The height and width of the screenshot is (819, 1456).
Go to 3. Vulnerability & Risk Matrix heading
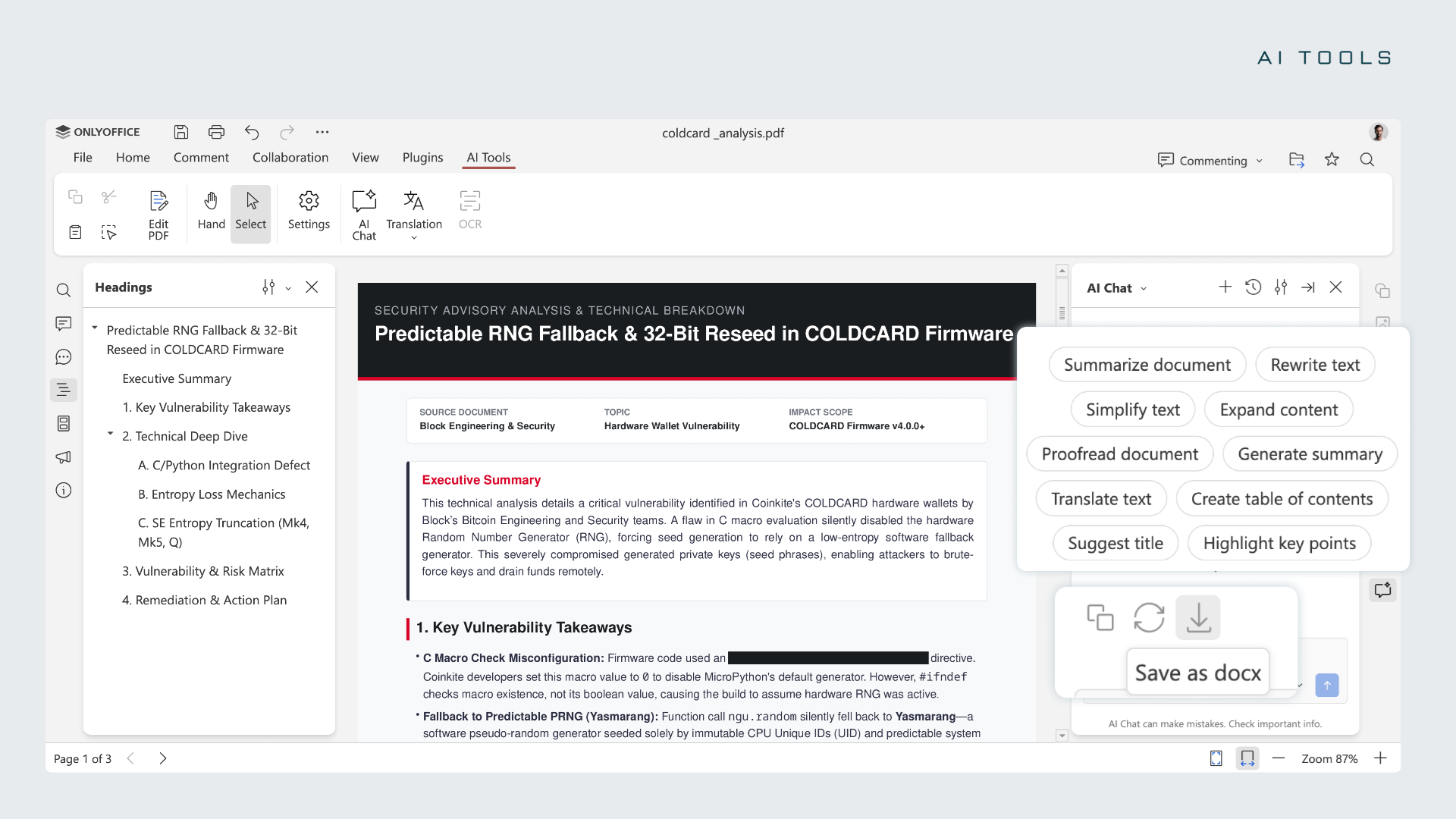[203, 571]
